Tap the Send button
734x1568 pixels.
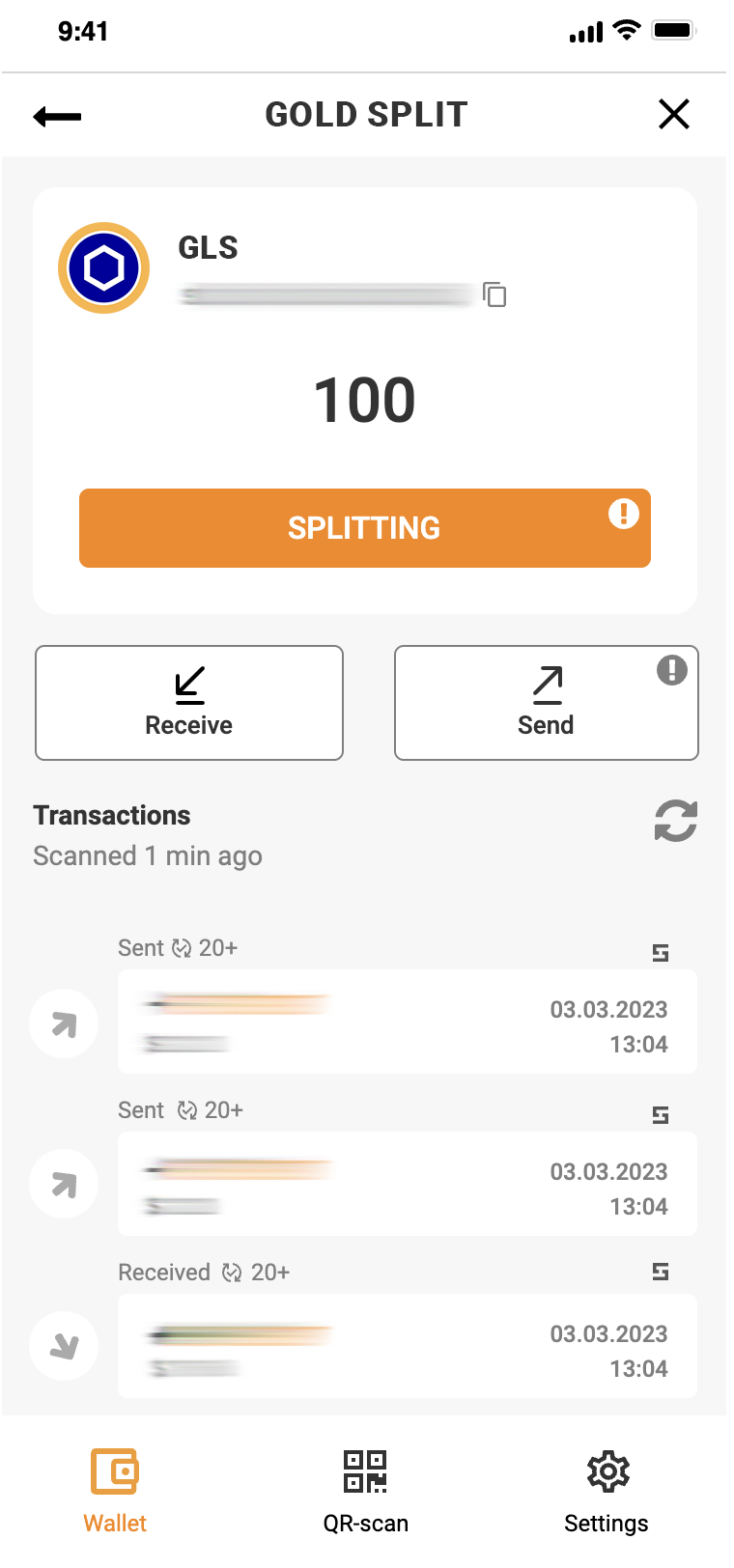pyautogui.click(x=546, y=703)
